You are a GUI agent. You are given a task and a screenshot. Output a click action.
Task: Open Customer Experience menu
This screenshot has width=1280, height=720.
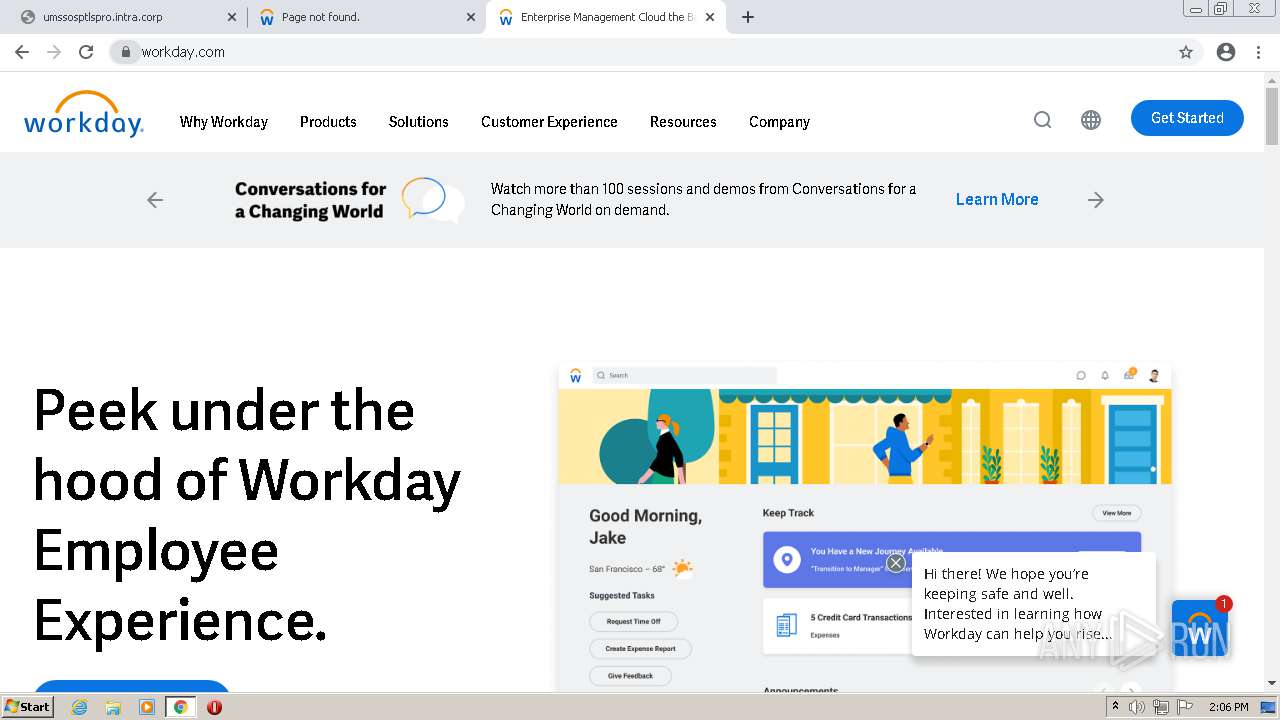(x=549, y=122)
